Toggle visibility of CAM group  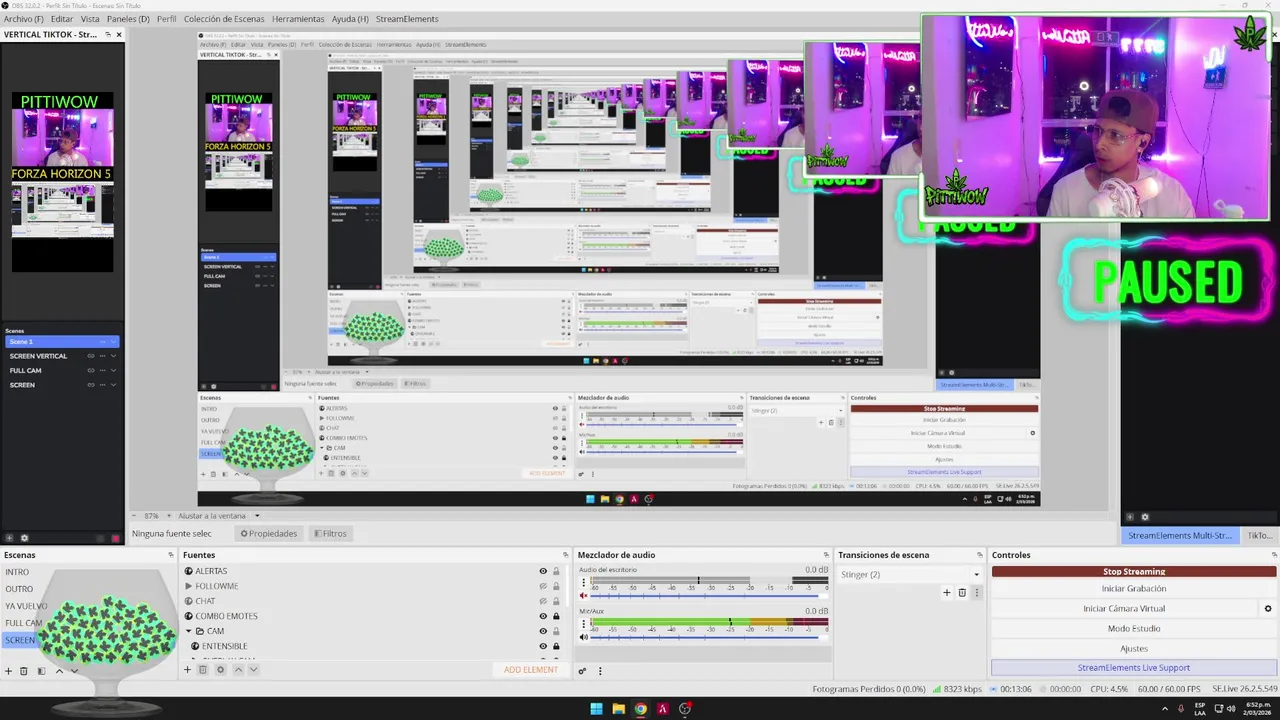tap(543, 631)
